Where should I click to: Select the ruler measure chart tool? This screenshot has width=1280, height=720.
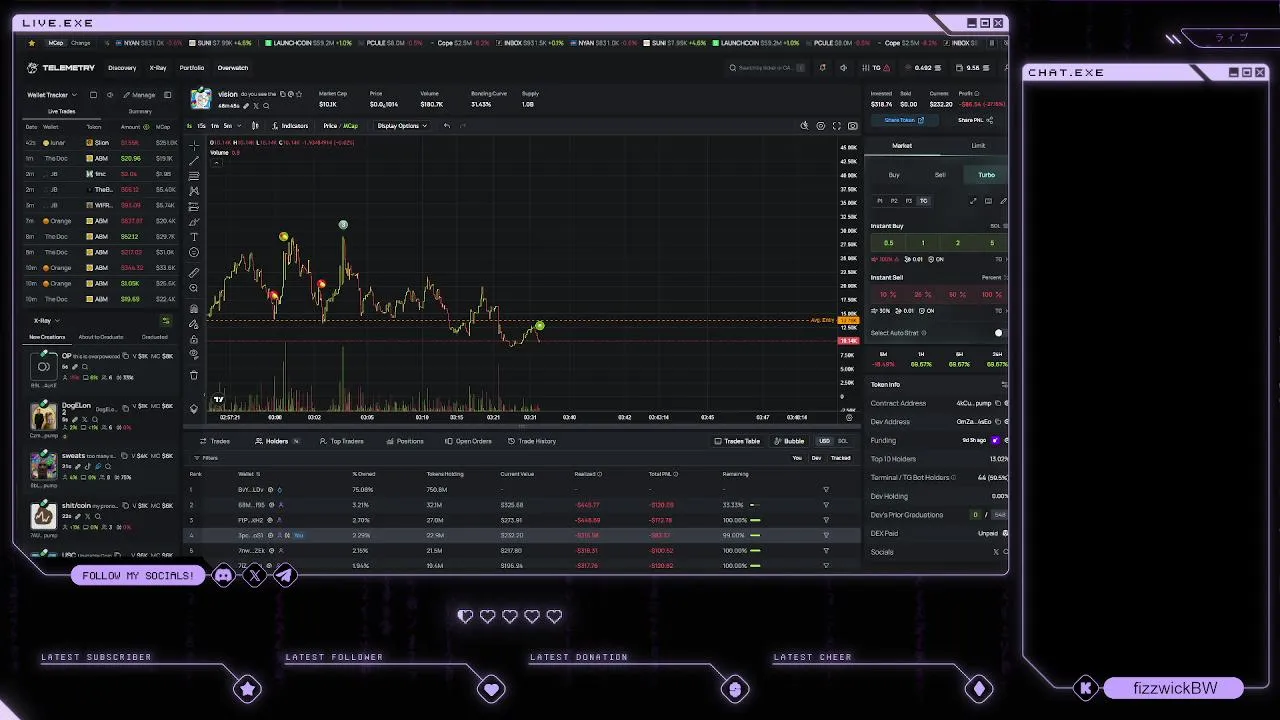coord(194,272)
